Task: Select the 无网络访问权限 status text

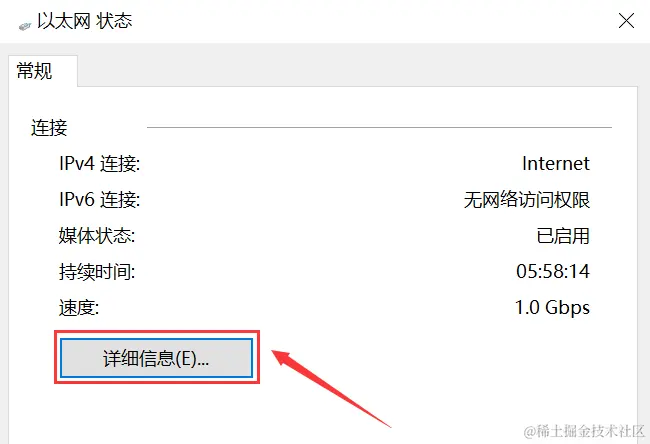Action: [527, 200]
